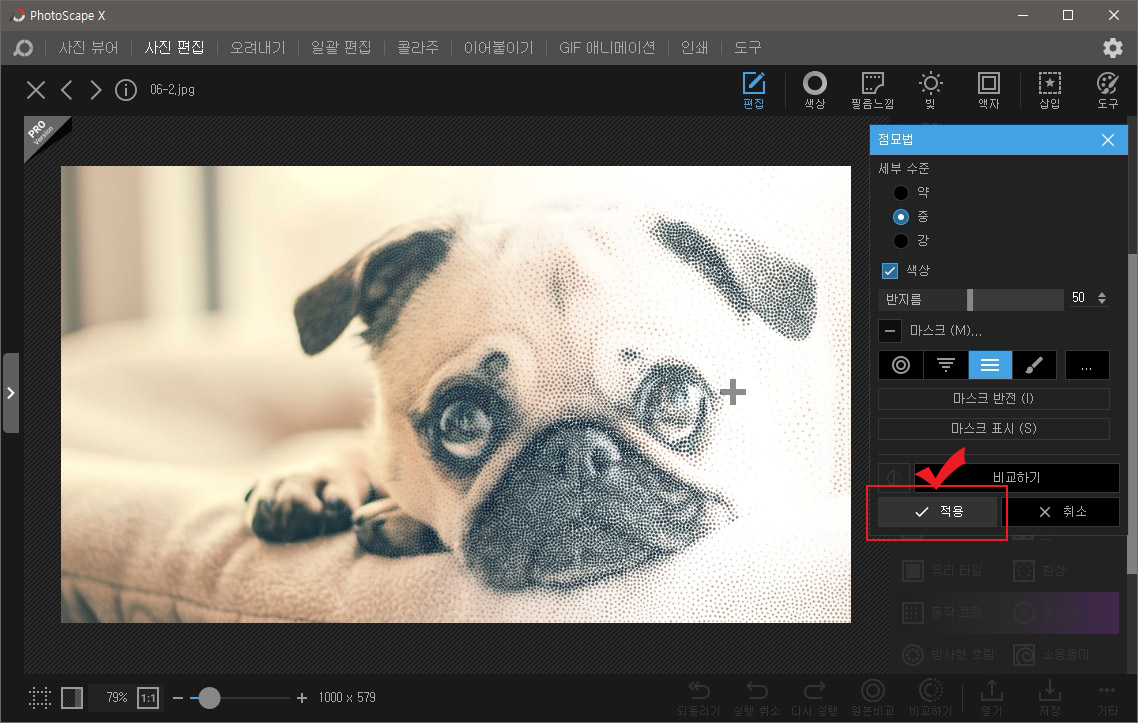Open more mask options ellipsis
The height and width of the screenshot is (723, 1138).
pyautogui.click(x=1086, y=365)
